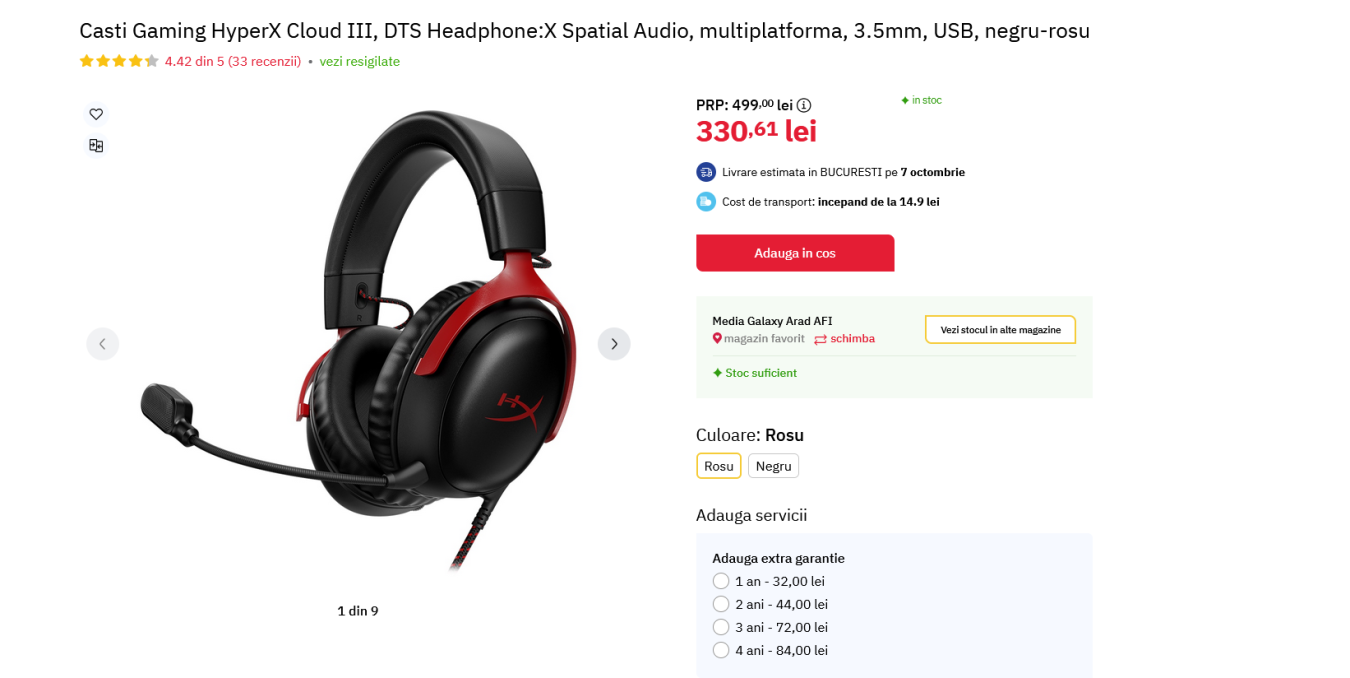The height and width of the screenshot is (678, 1350).
Task: Click the schimba swap arrows icon
Action: tap(820, 339)
